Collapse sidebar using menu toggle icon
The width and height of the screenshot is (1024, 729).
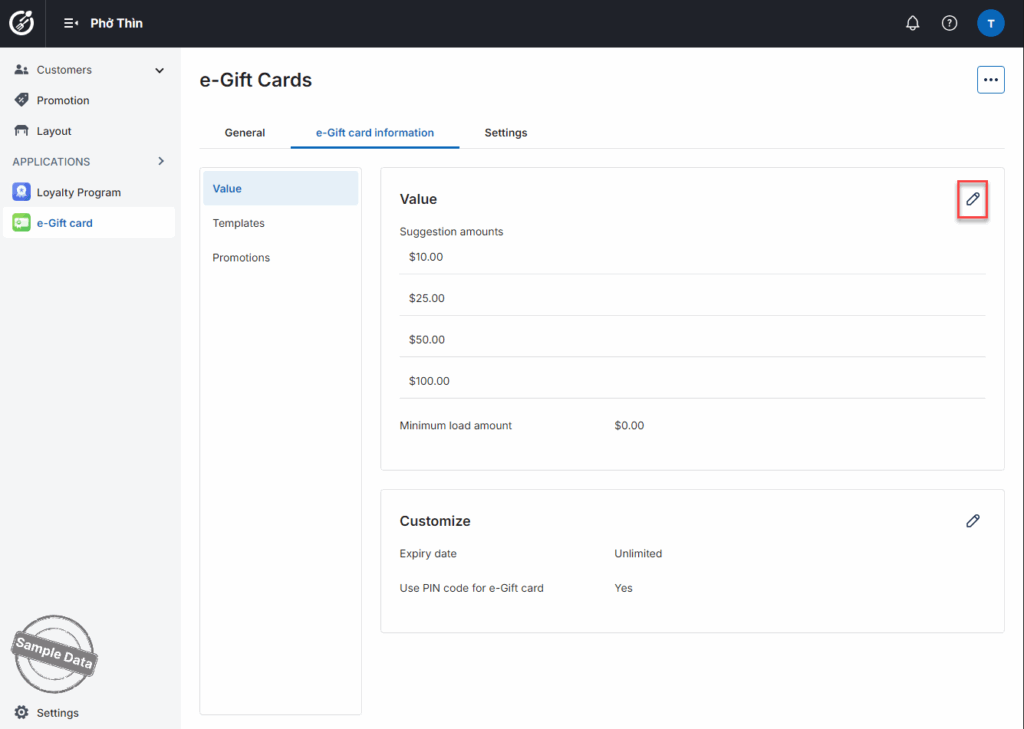pyautogui.click(x=71, y=23)
